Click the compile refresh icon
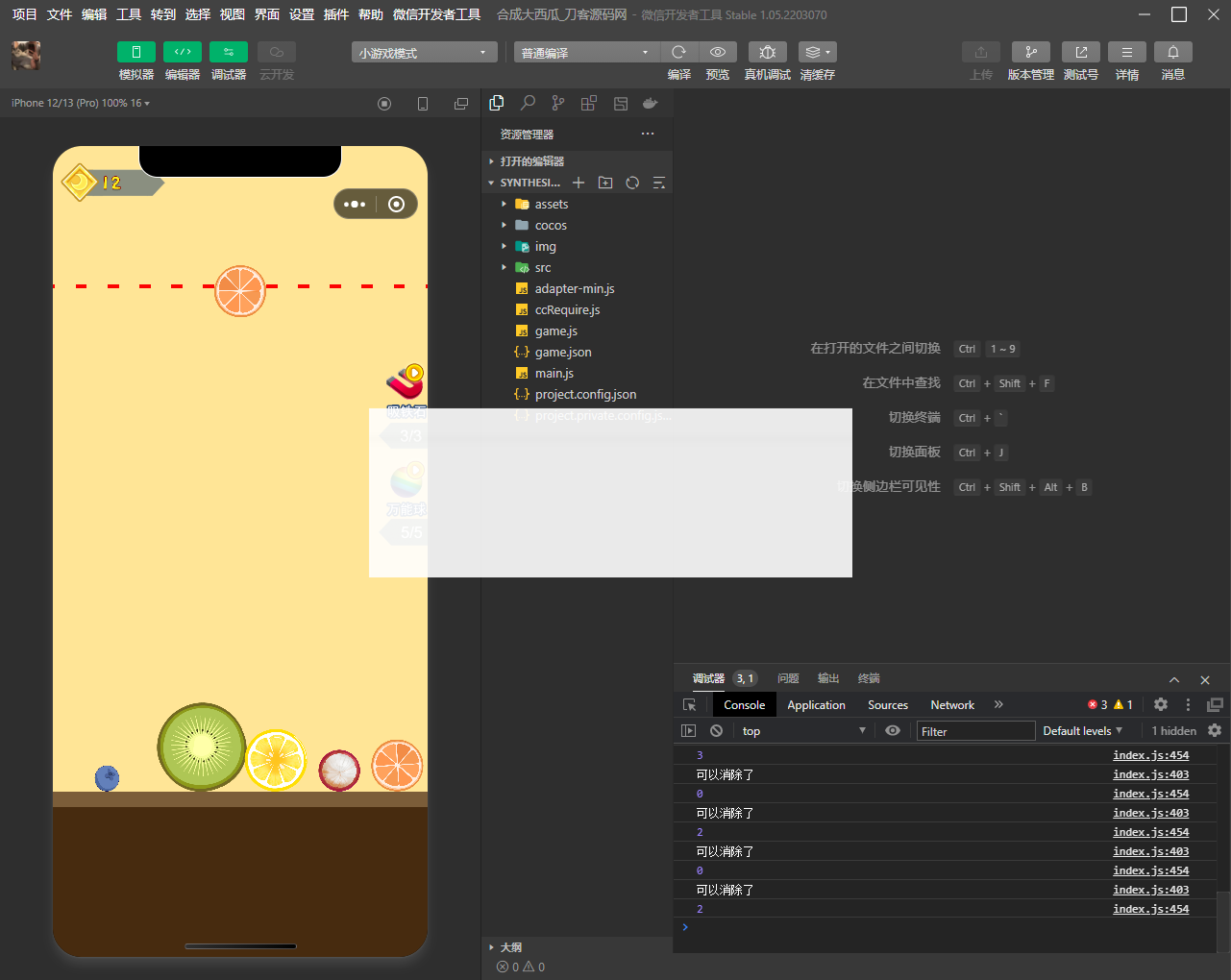This screenshot has width=1231, height=980. click(678, 52)
